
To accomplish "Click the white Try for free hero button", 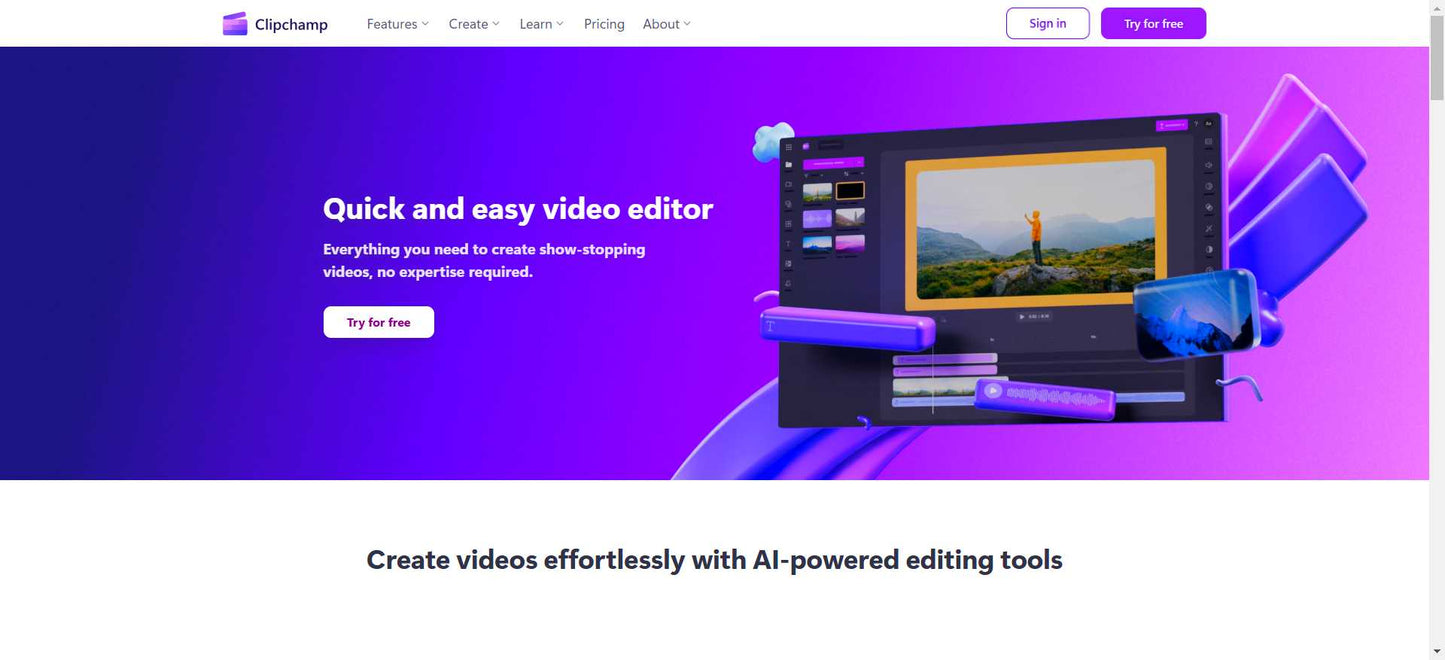I will [x=378, y=322].
